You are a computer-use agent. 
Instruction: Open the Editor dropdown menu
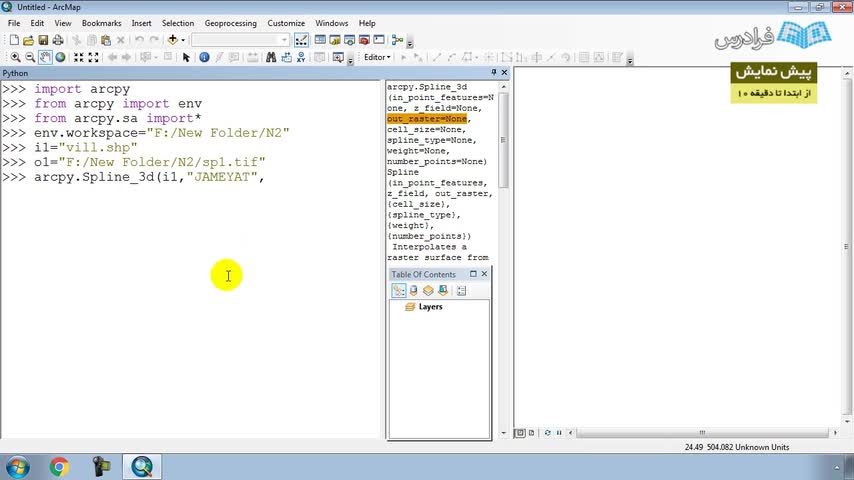[377, 57]
